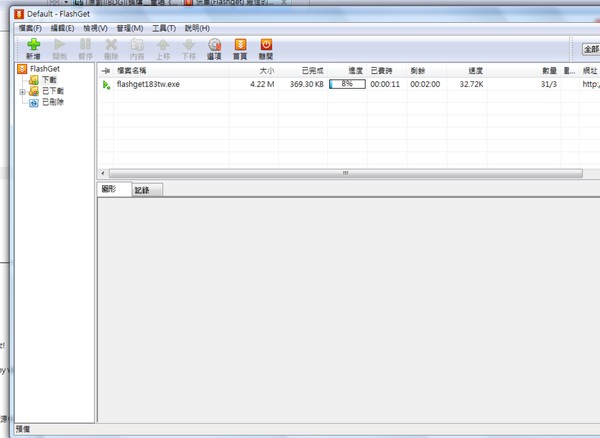Click the Move Down arrow icon
Image resolution: width=600 pixels, height=438 pixels.
pos(189,45)
